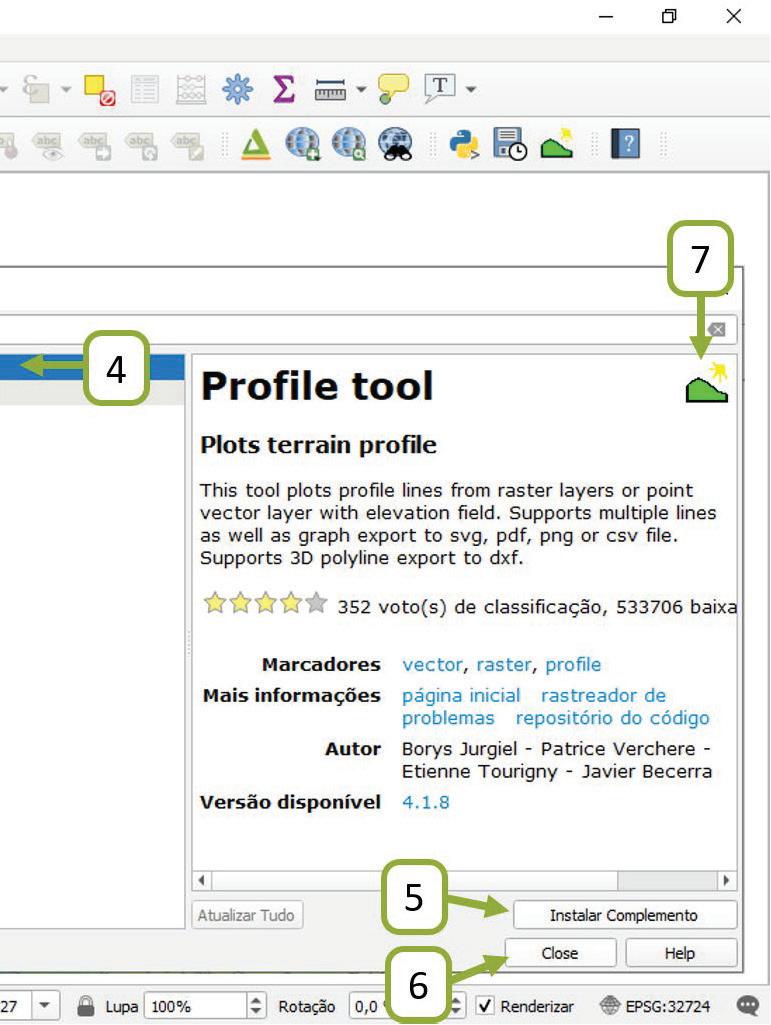Open the attribute table icon
This screenshot has width=771, height=1025.
145,89
